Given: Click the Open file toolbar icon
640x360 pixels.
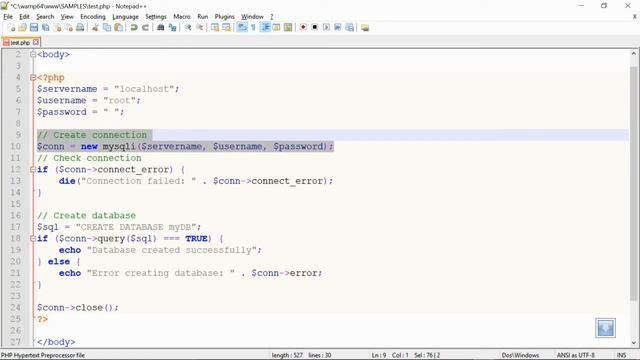Looking at the screenshot, I should coord(22,28).
